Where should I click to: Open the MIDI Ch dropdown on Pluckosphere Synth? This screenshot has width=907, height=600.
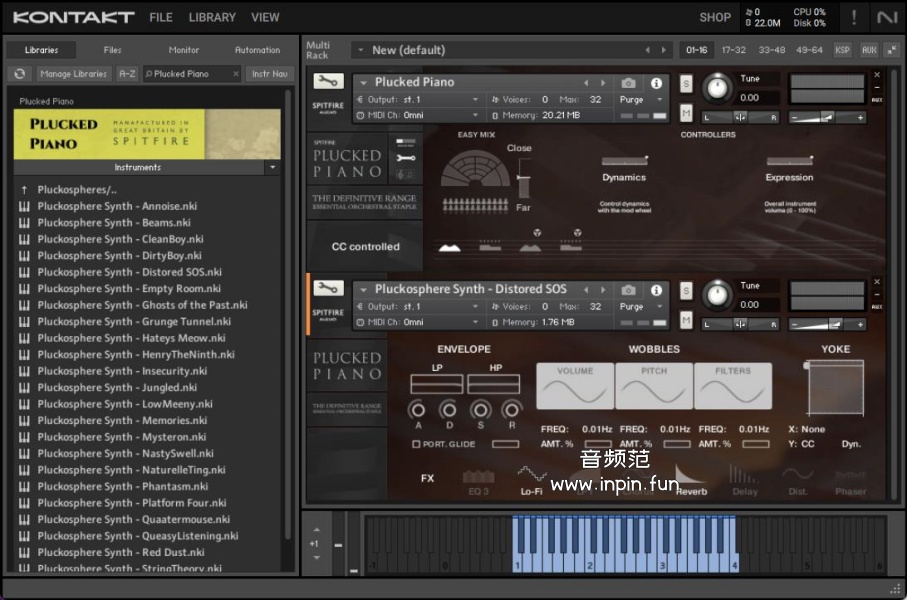point(418,322)
